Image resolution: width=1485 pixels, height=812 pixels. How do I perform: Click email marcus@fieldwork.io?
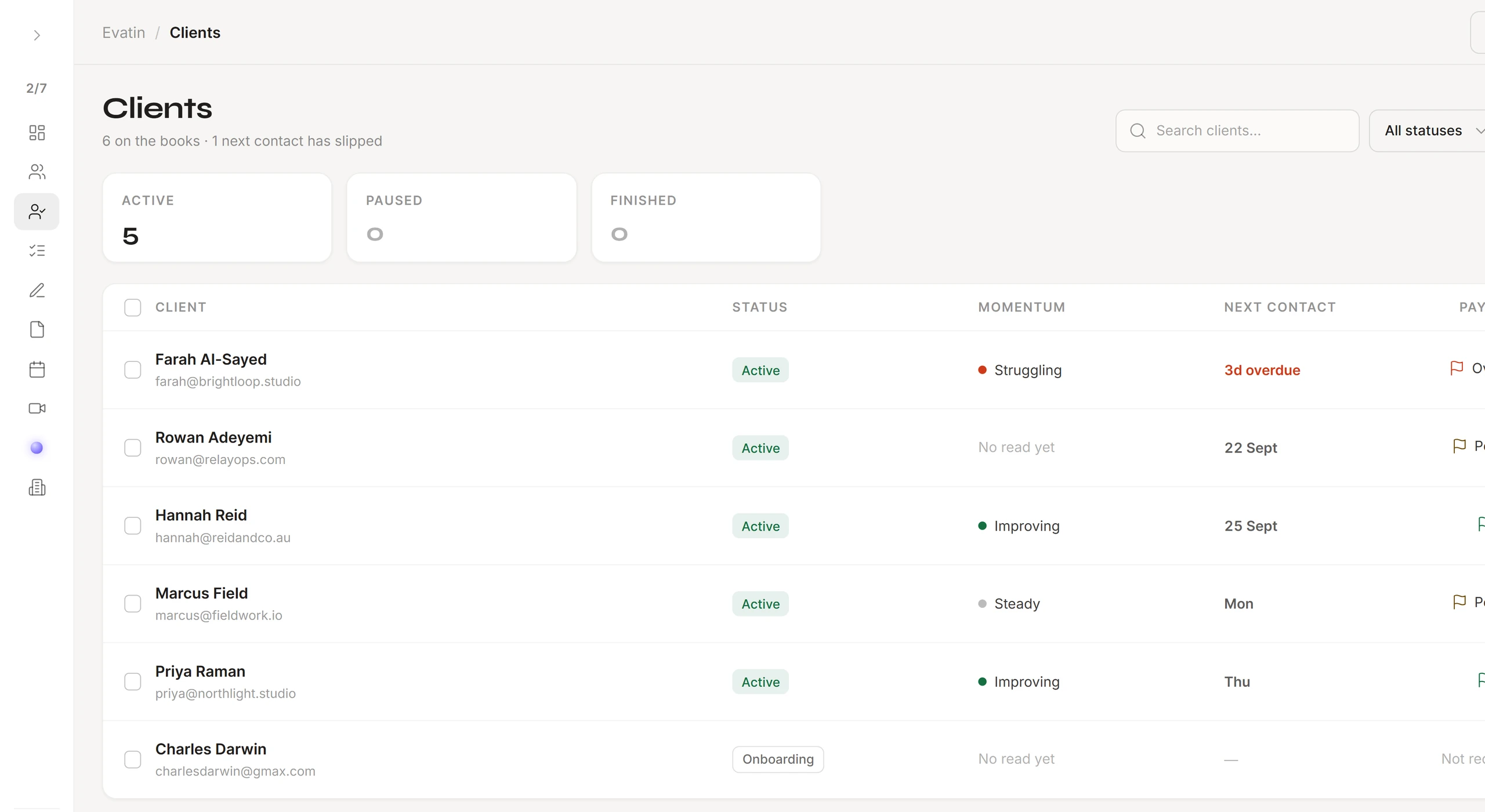tap(219, 615)
